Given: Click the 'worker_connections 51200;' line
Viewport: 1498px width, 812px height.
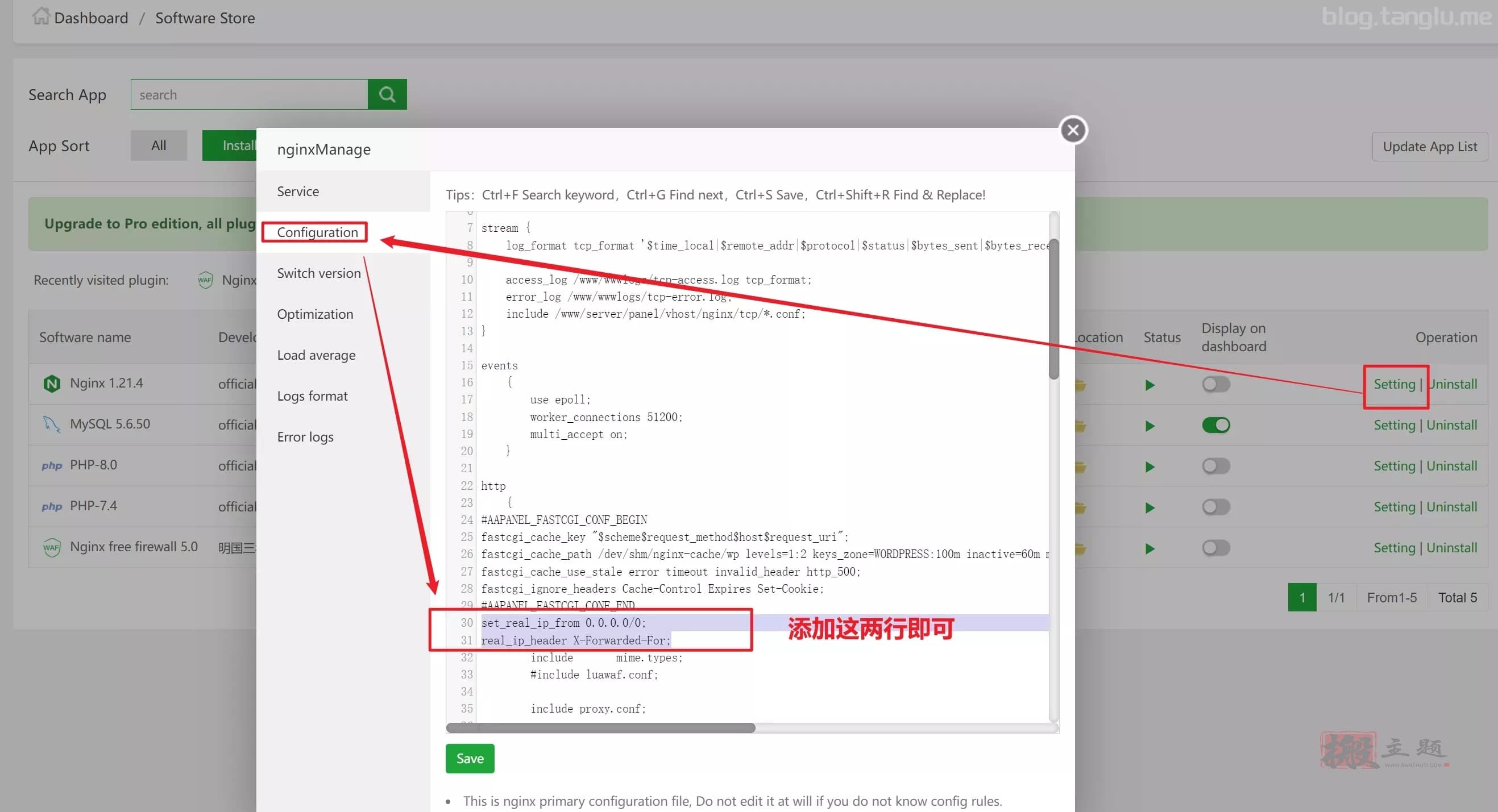Looking at the screenshot, I should click(x=606, y=417).
